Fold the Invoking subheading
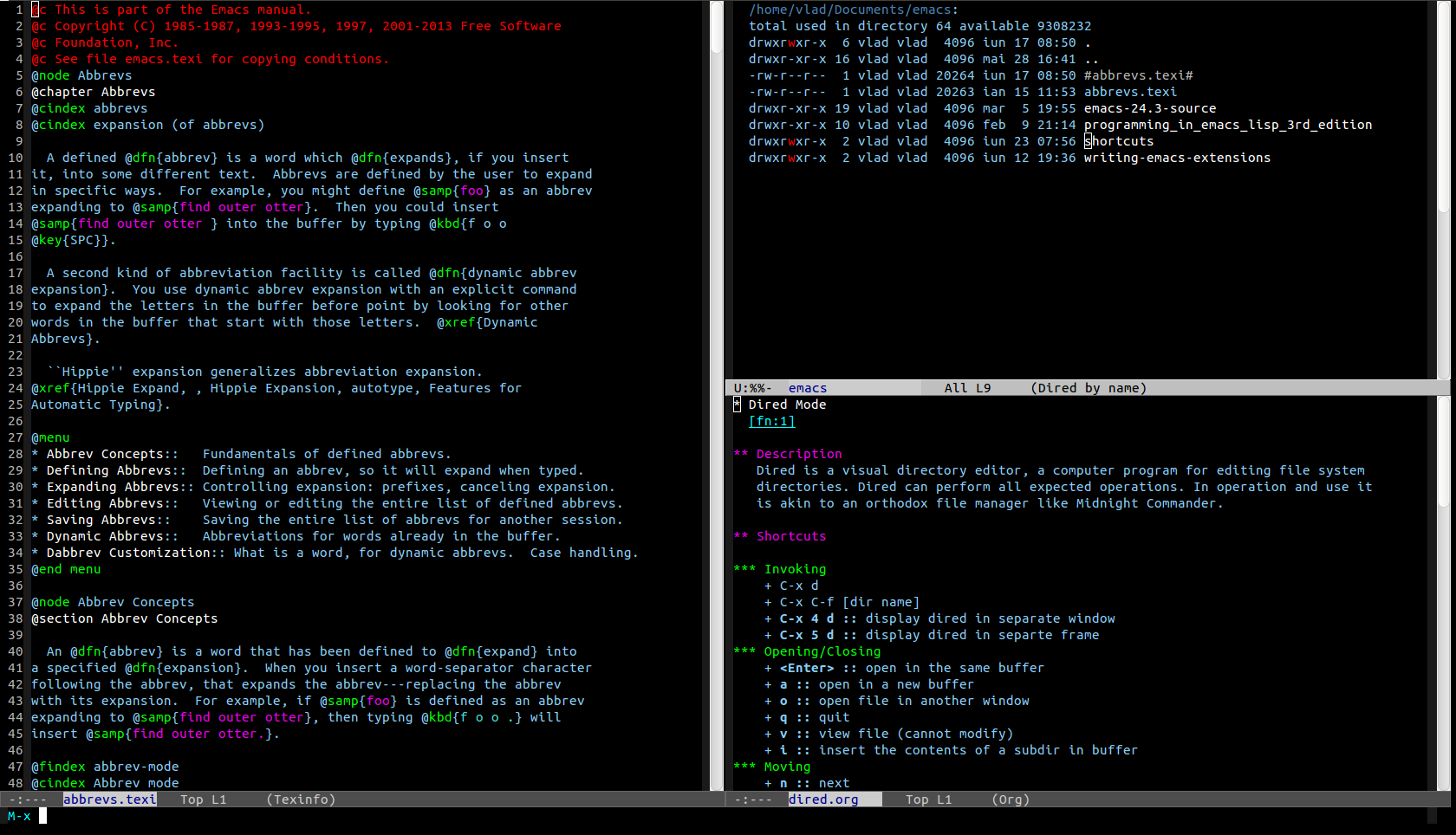The width and height of the screenshot is (1456, 835). (x=779, y=569)
